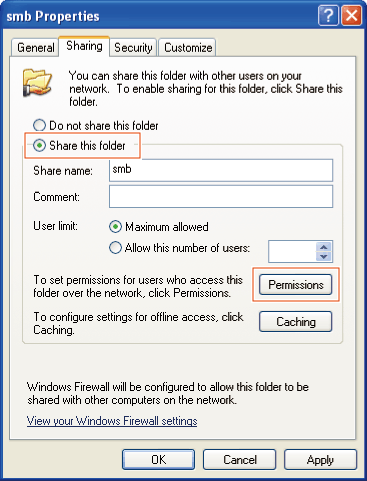Viewport: 367px width, 481px height.
Task: Focus the Comment text box
Action: (221, 196)
